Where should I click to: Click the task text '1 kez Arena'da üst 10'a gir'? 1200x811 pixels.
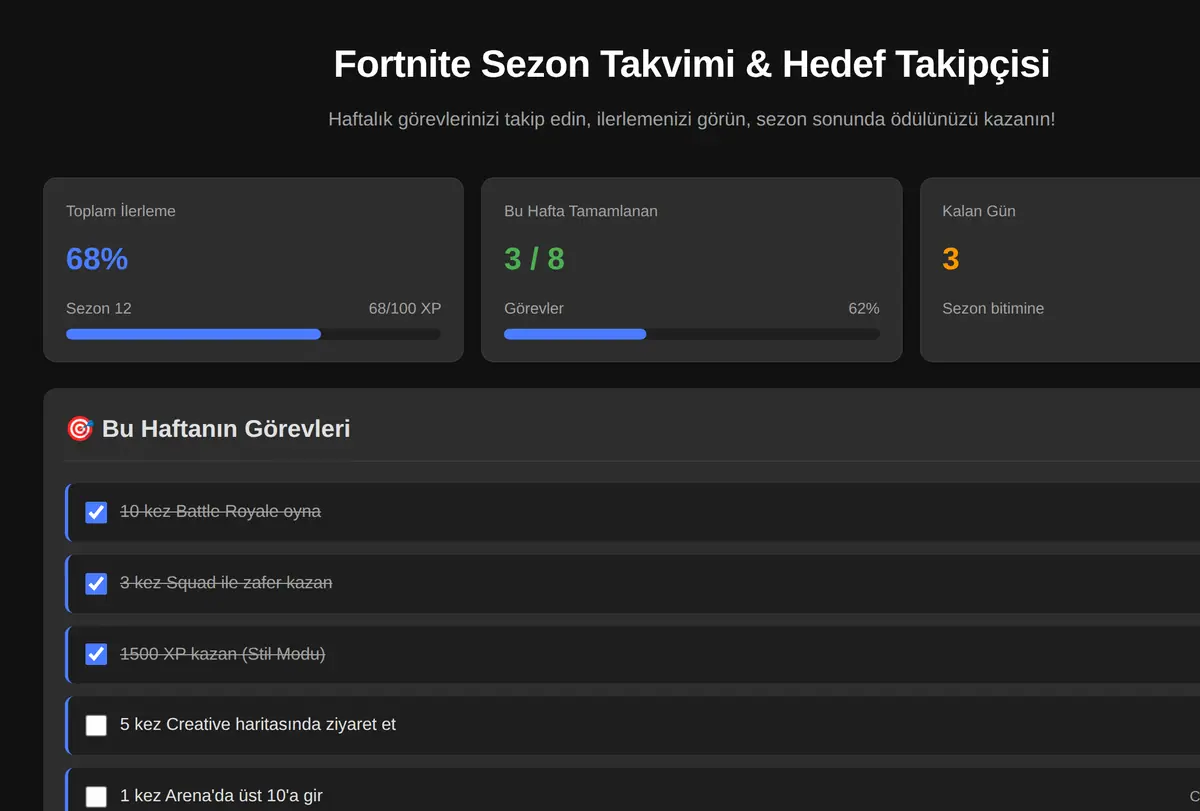221,796
